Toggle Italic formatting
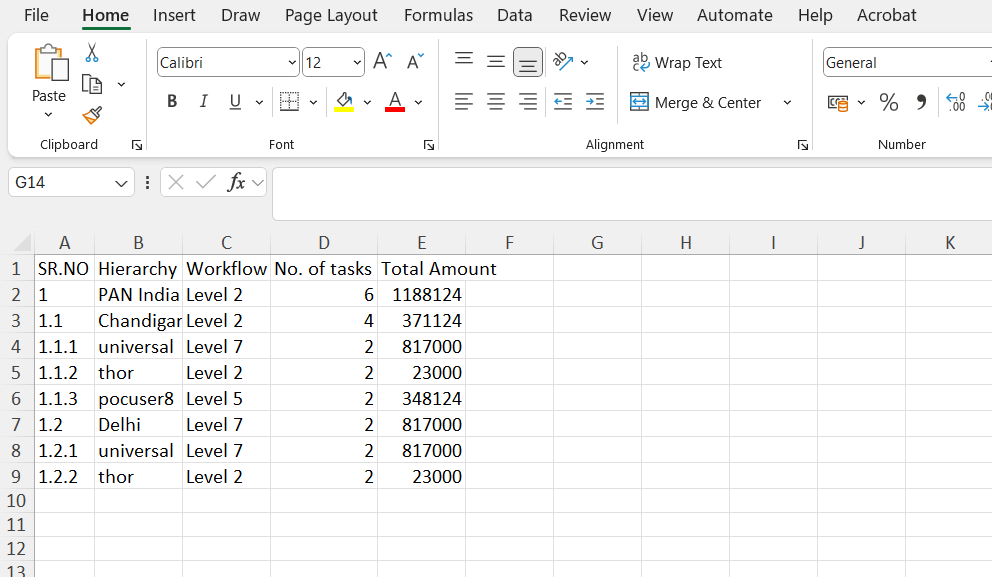The width and height of the screenshot is (992, 577). point(204,102)
